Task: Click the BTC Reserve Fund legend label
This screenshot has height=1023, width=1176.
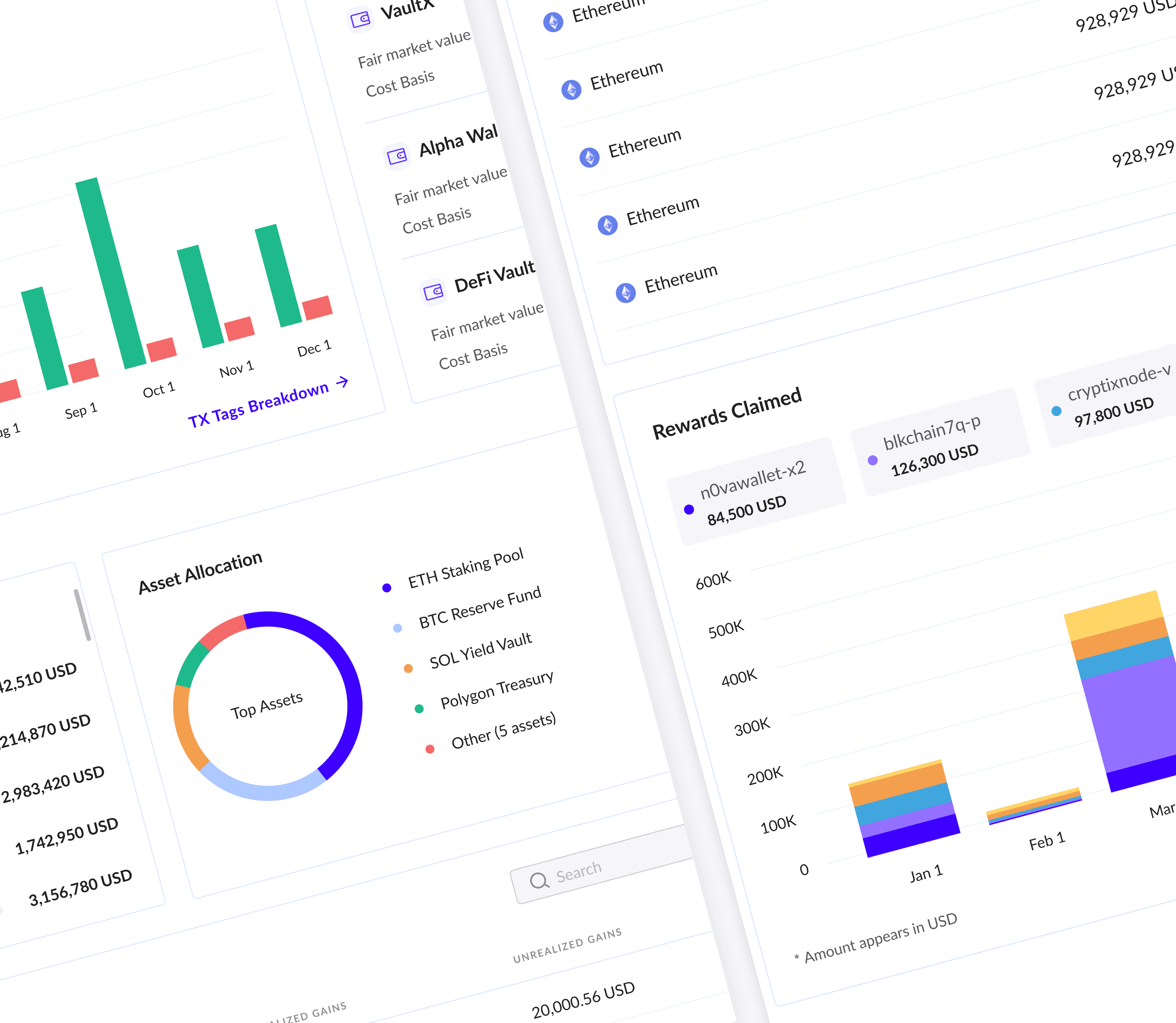Action: pyautogui.click(x=480, y=607)
